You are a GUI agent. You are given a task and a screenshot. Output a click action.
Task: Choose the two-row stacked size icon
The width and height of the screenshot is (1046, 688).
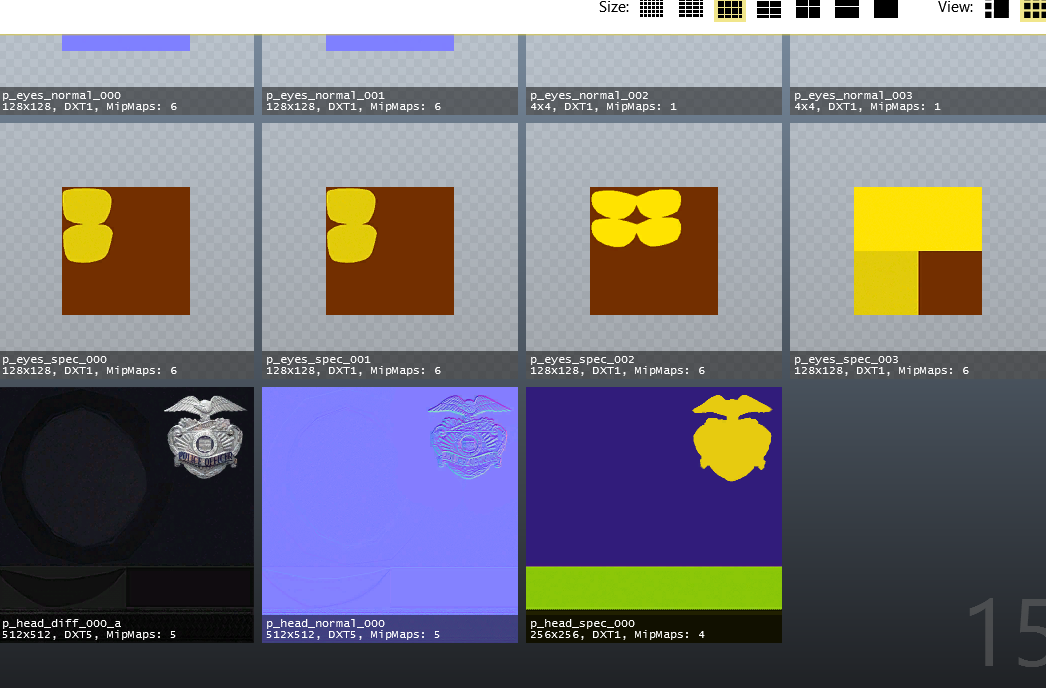point(847,9)
